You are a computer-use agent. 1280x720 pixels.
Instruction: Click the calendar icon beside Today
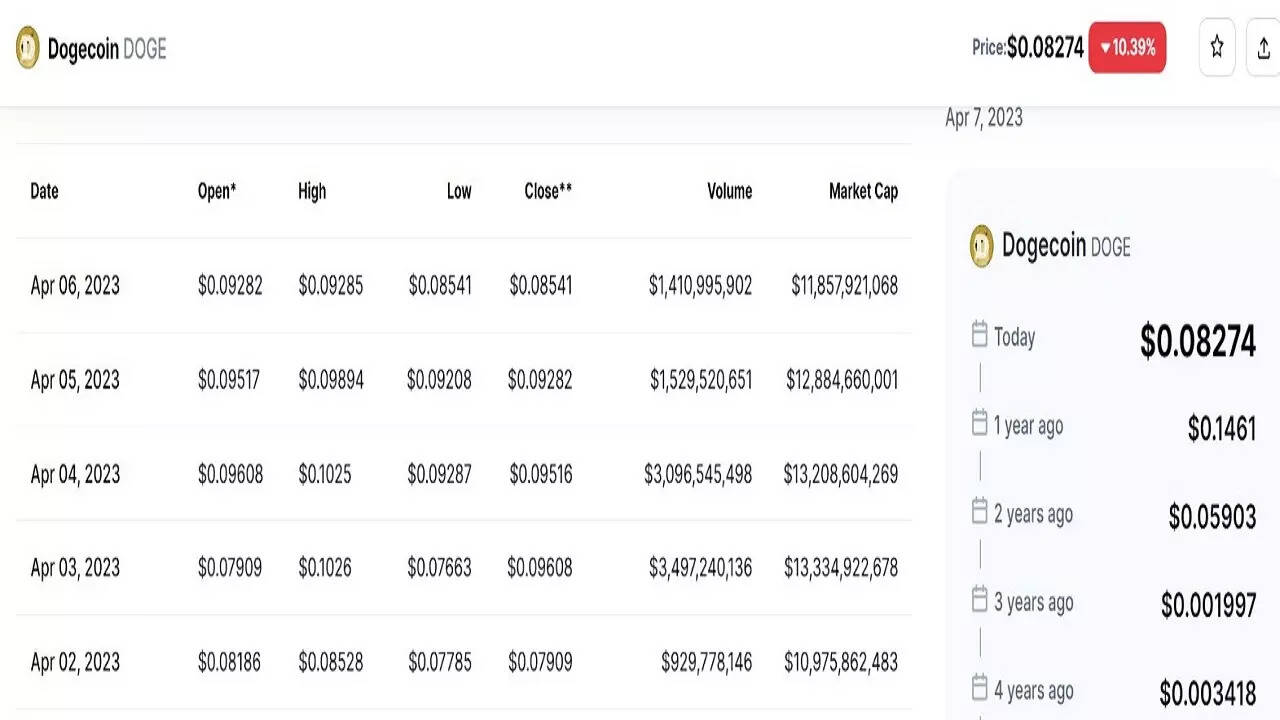[980, 335]
